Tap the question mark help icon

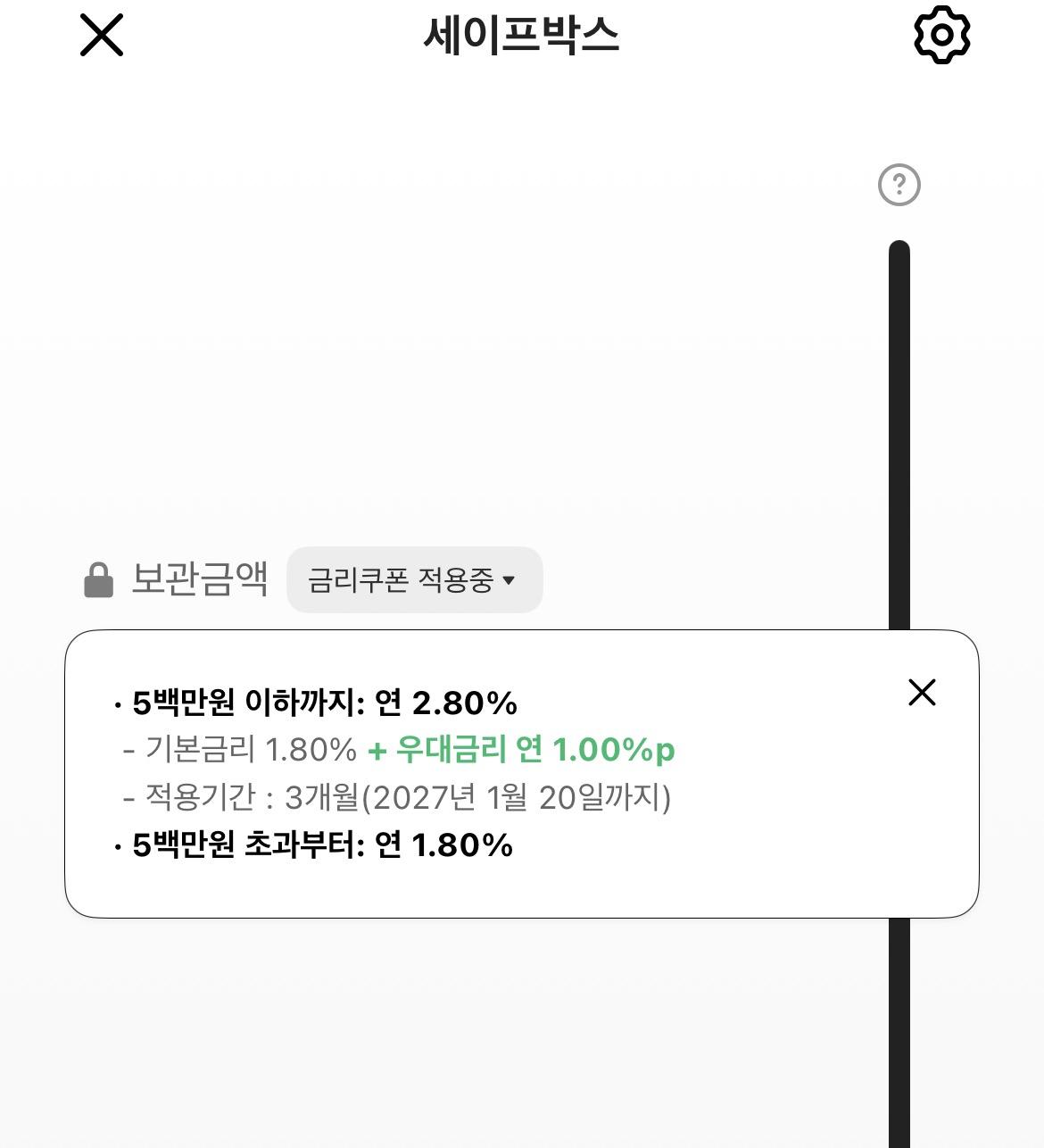tap(899, 185)
